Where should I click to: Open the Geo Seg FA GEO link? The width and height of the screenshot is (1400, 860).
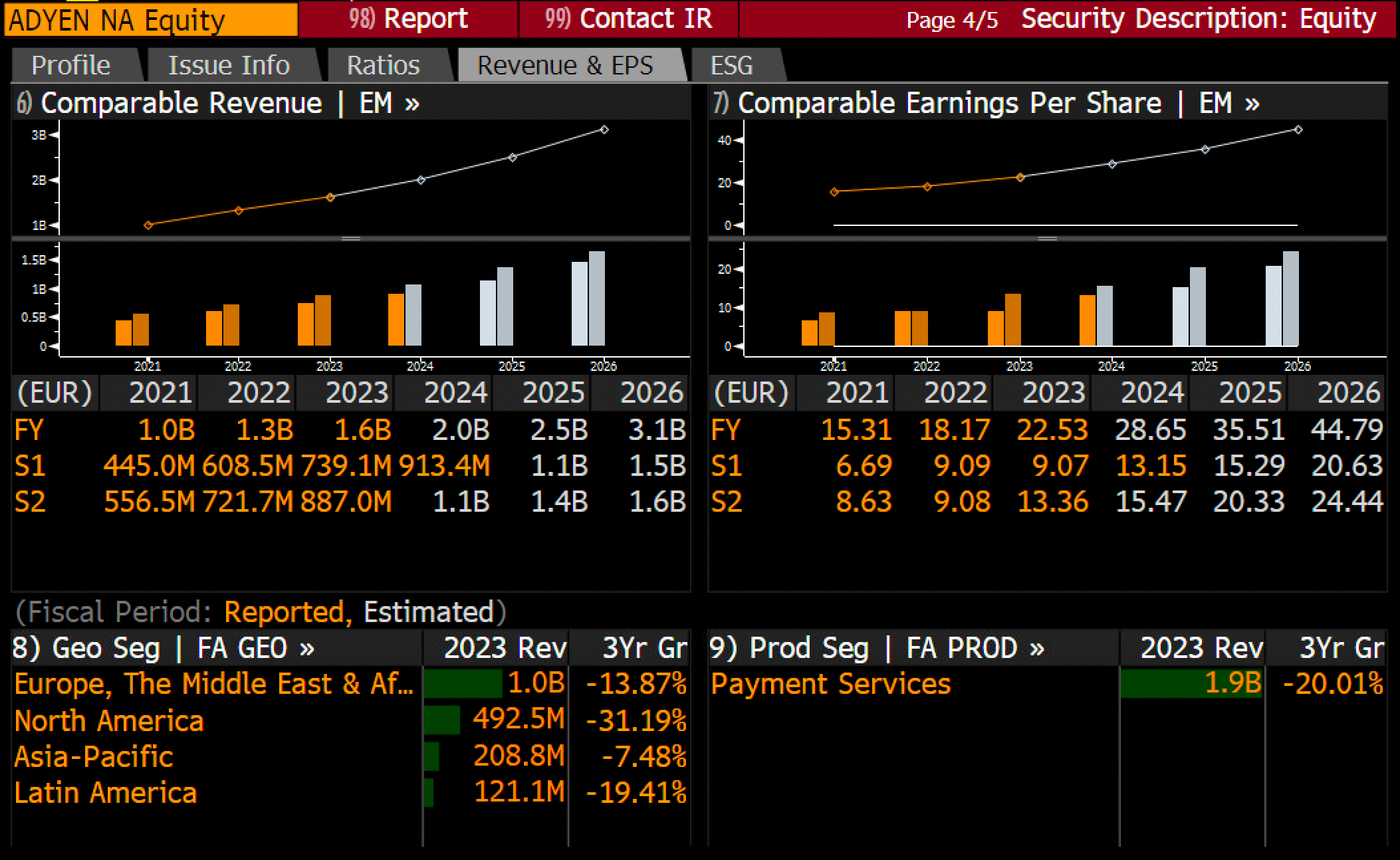click(164, 648)
